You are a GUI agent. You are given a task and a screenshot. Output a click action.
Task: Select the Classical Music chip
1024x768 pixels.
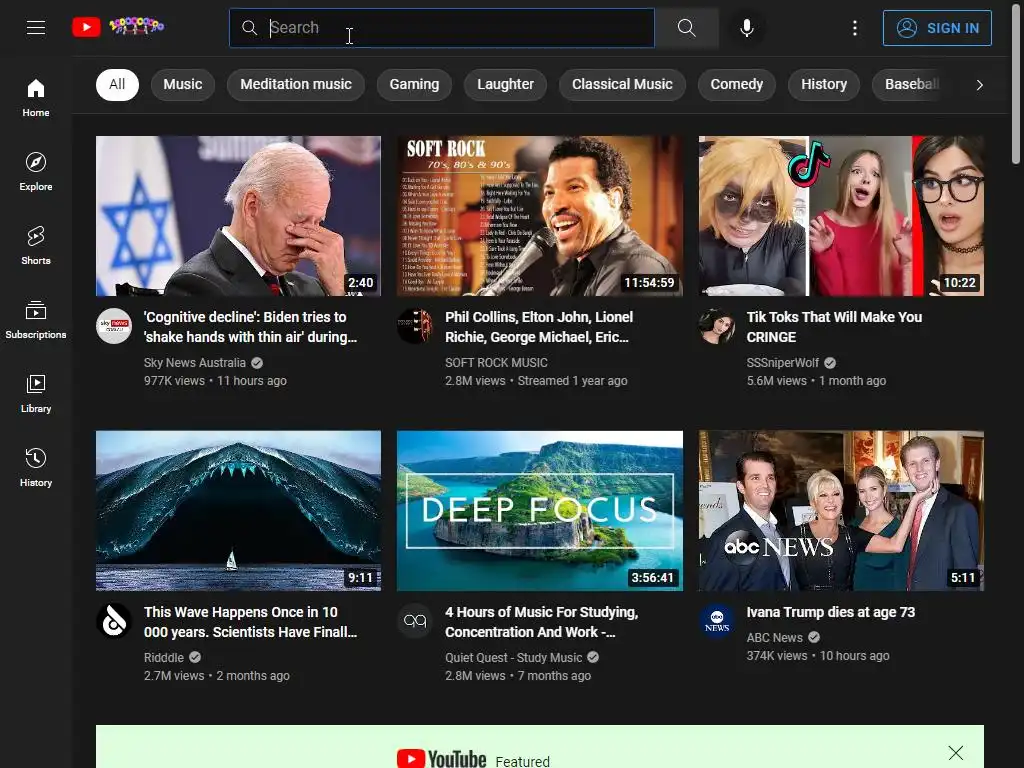click(x=622, y=84)
